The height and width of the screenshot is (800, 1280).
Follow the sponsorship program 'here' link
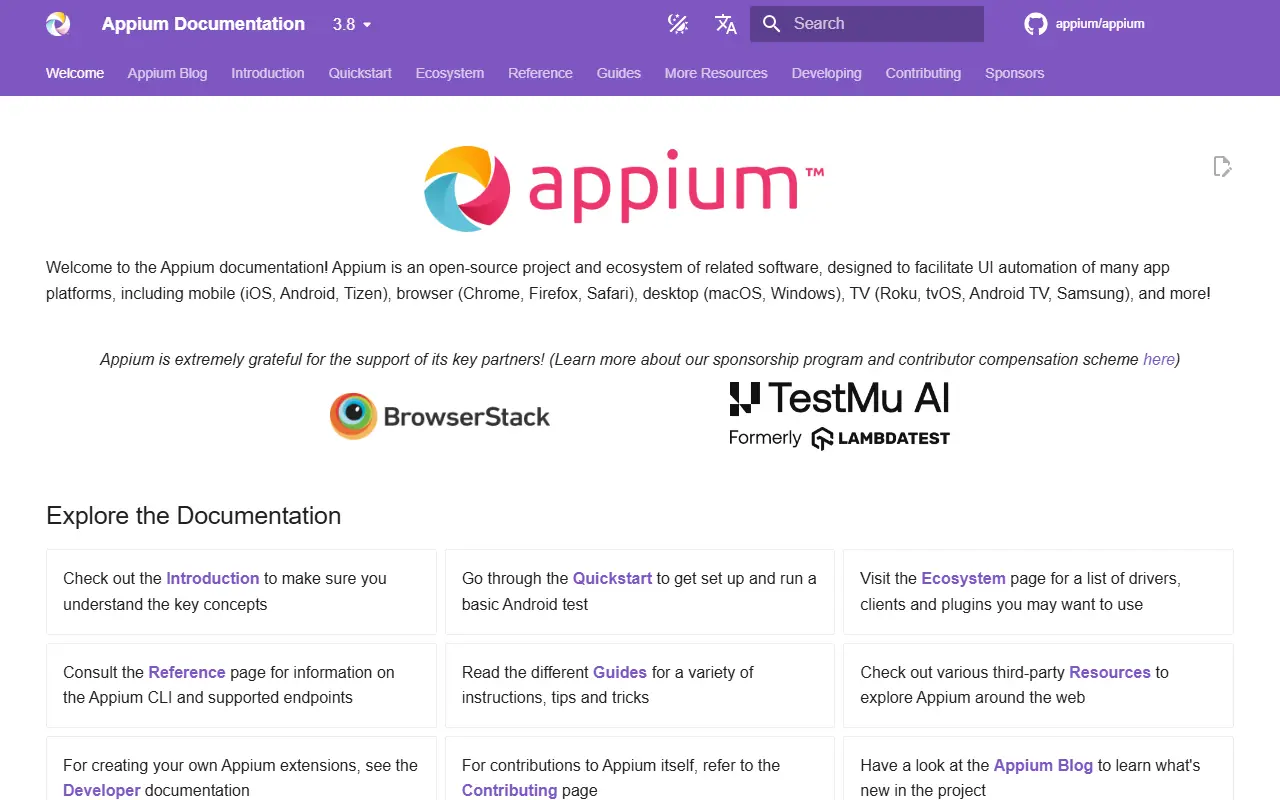pyautogui.click(x=1159, y=359)
